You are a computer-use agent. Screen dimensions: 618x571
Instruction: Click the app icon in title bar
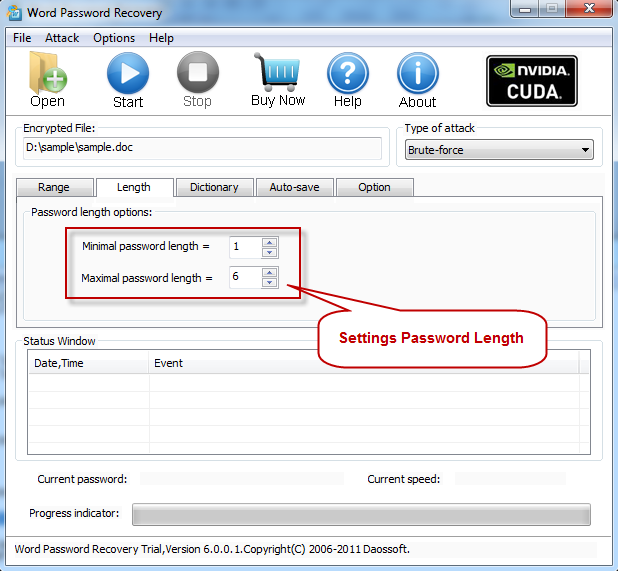tap(15, 13)
